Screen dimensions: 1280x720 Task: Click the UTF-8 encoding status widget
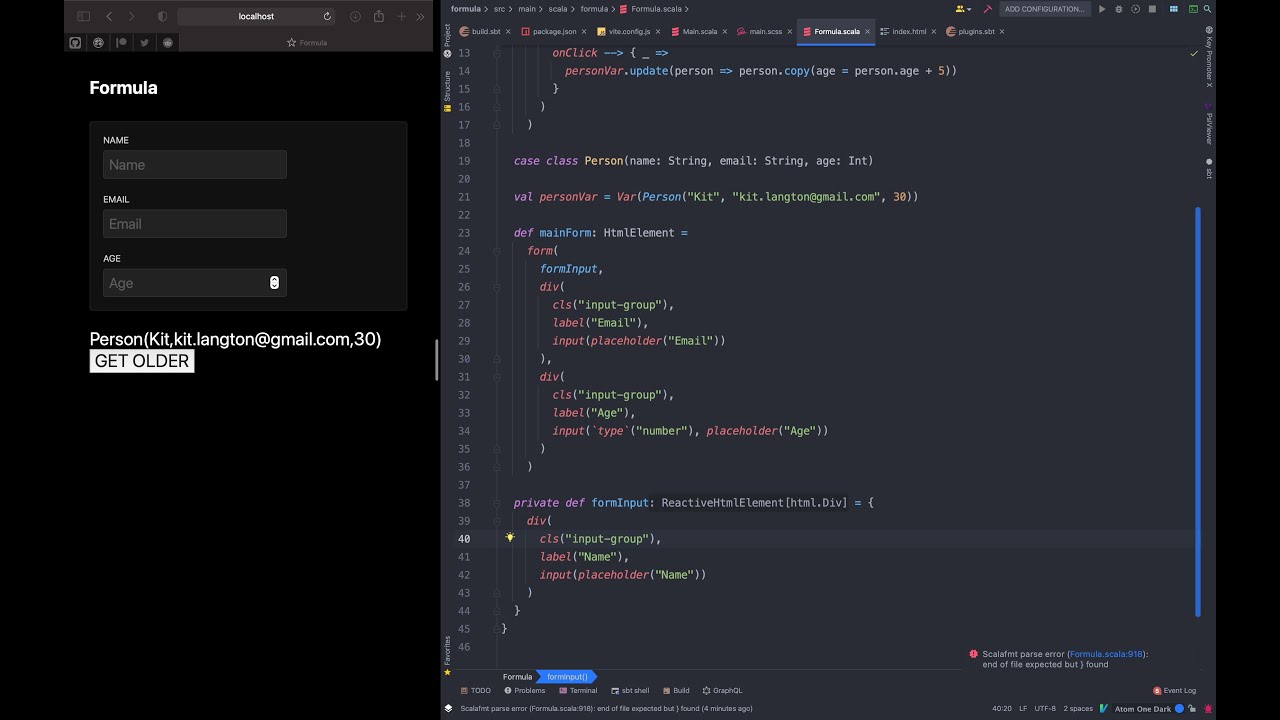1045,708
